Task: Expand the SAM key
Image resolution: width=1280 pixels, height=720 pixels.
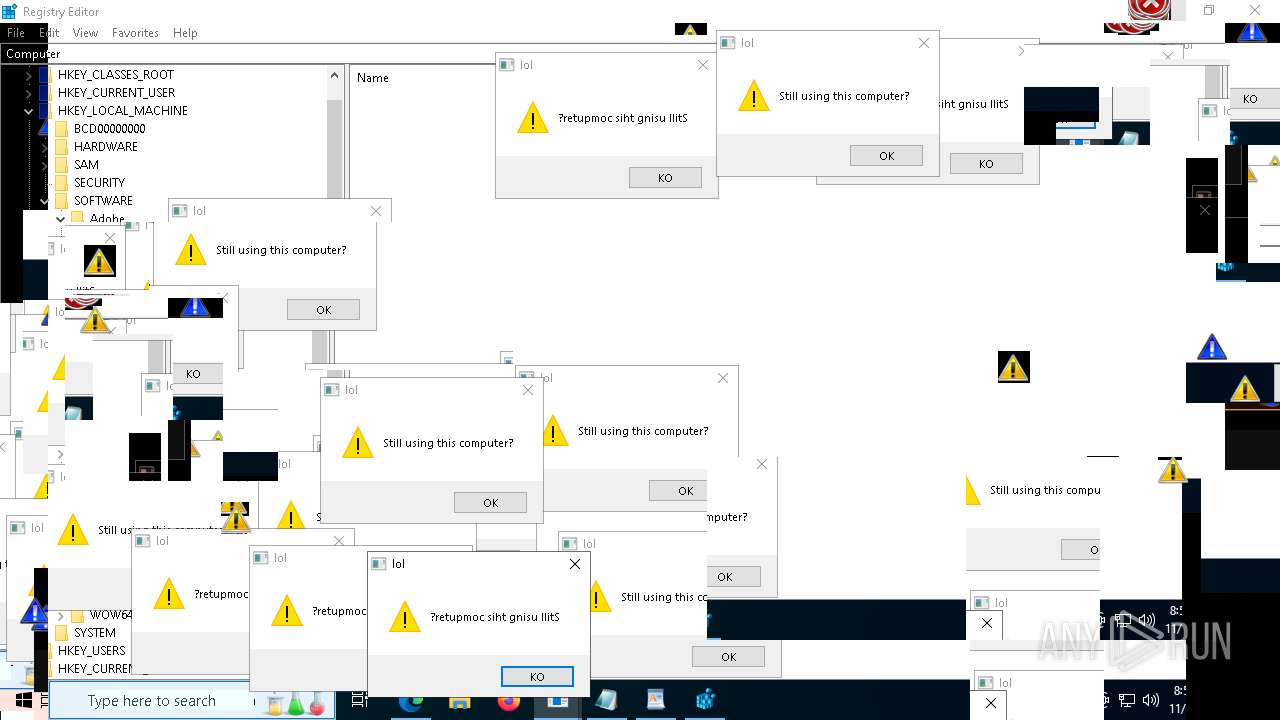Action: [44, 165]
